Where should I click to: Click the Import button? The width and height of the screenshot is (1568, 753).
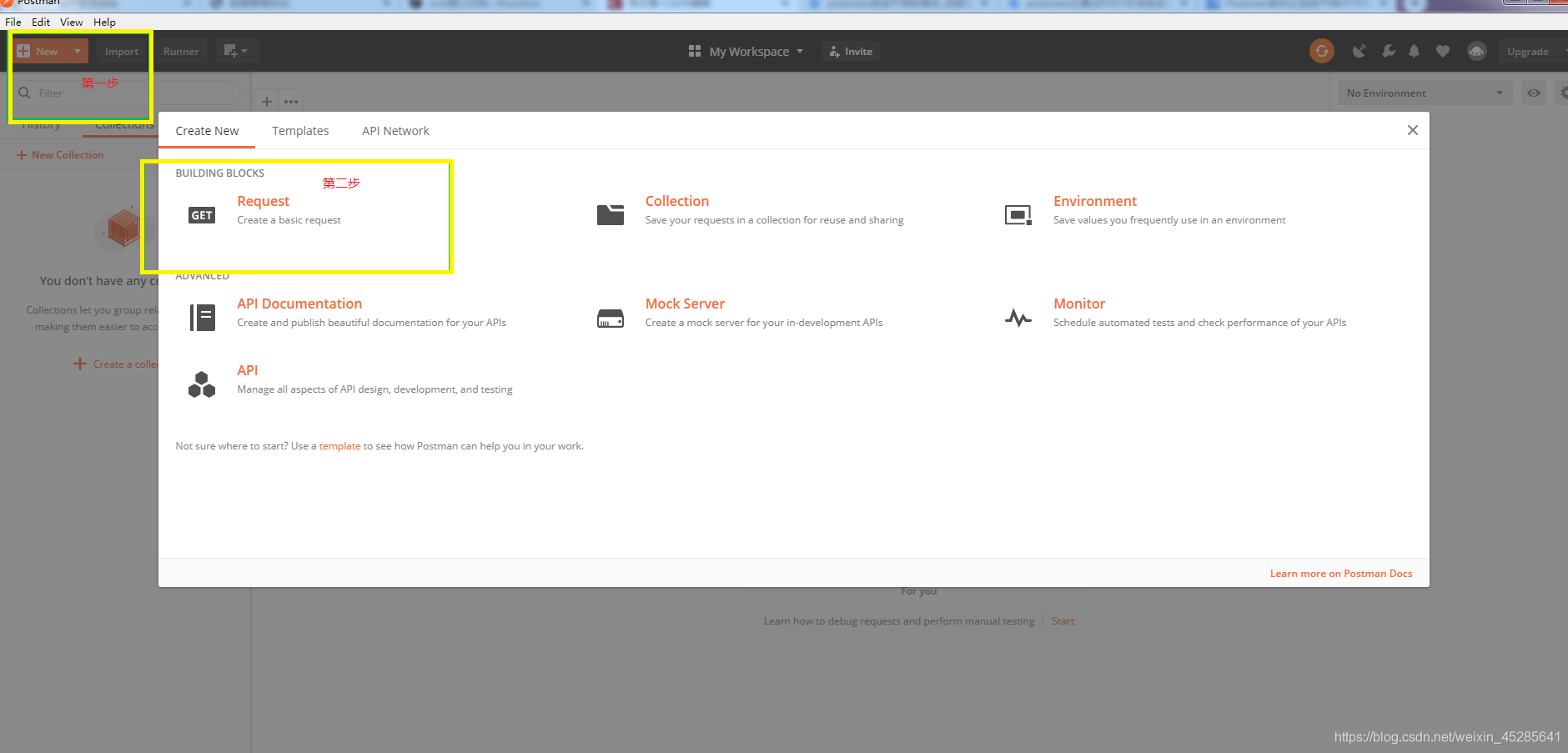122,51
